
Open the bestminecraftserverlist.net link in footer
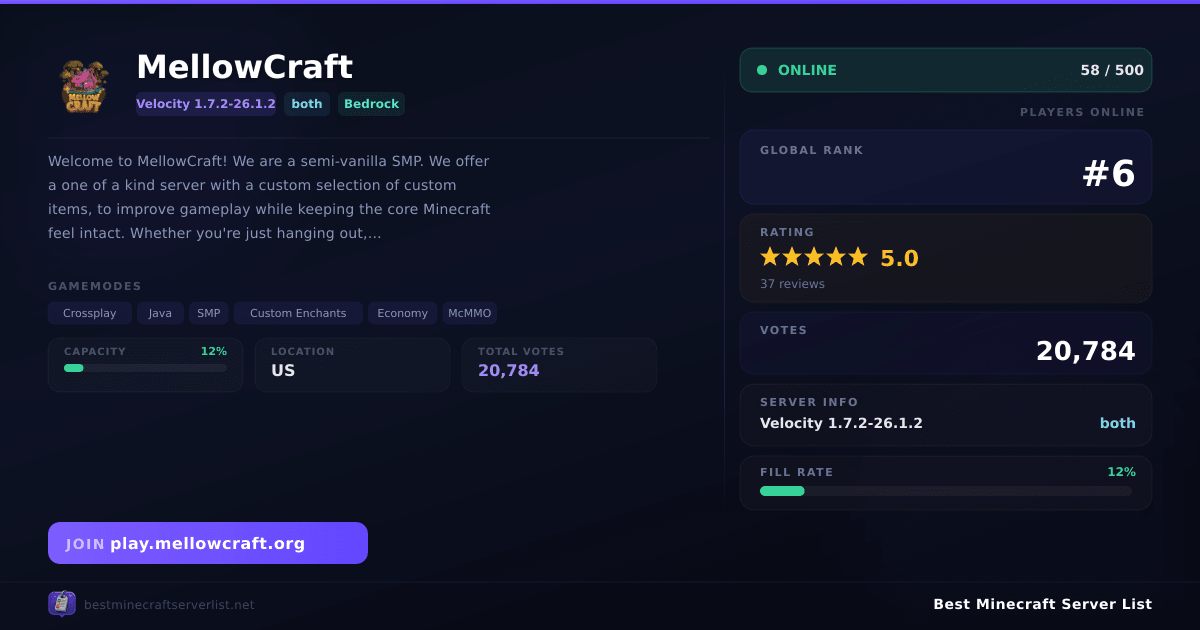[x=169, y=605]
